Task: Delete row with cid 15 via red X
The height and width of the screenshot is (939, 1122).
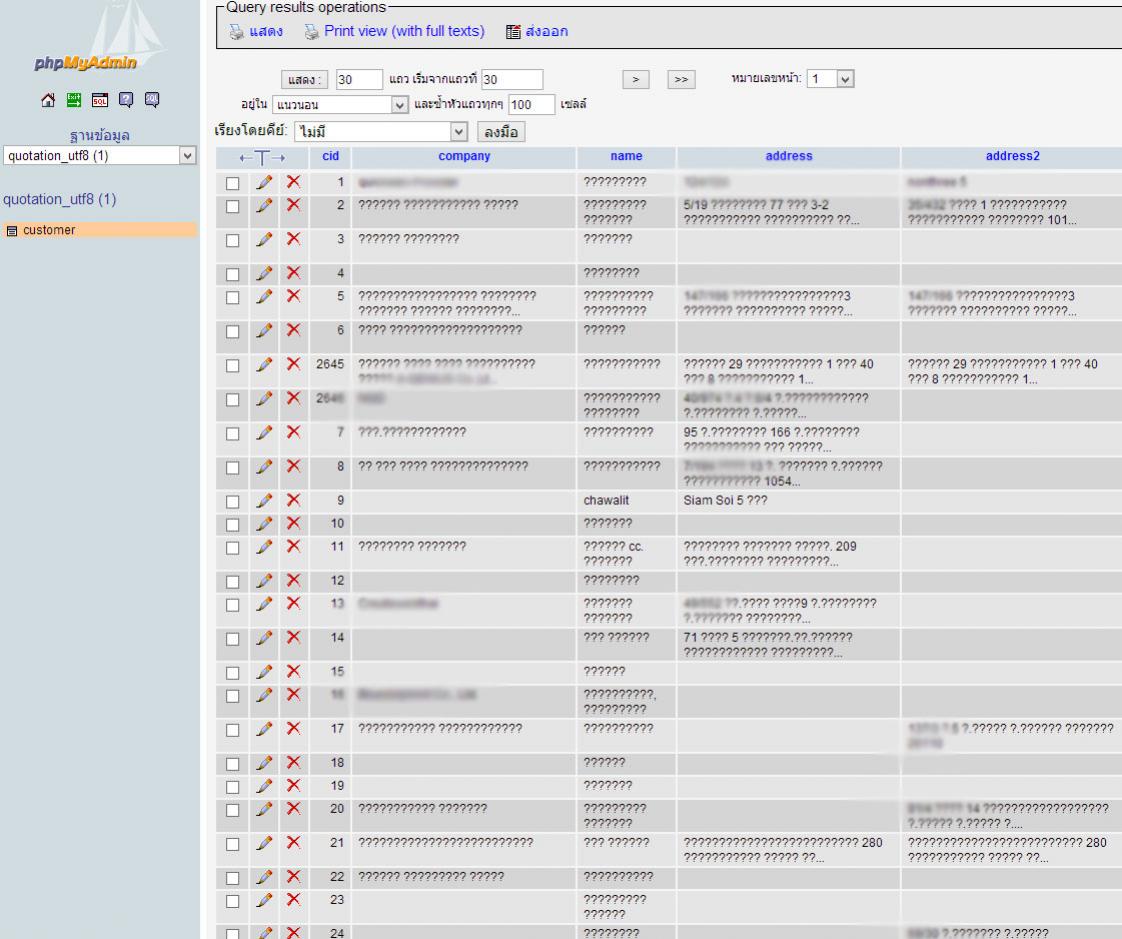Action: (x=293, y=672)
